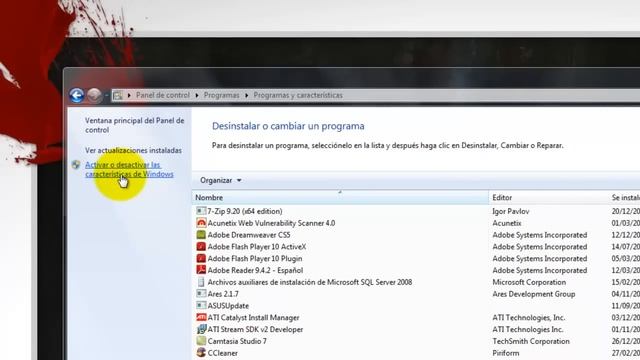The height and width of the screenshot is (360, 640).
Task: Click the Piriform editor cell
Action: click(506, 353)
